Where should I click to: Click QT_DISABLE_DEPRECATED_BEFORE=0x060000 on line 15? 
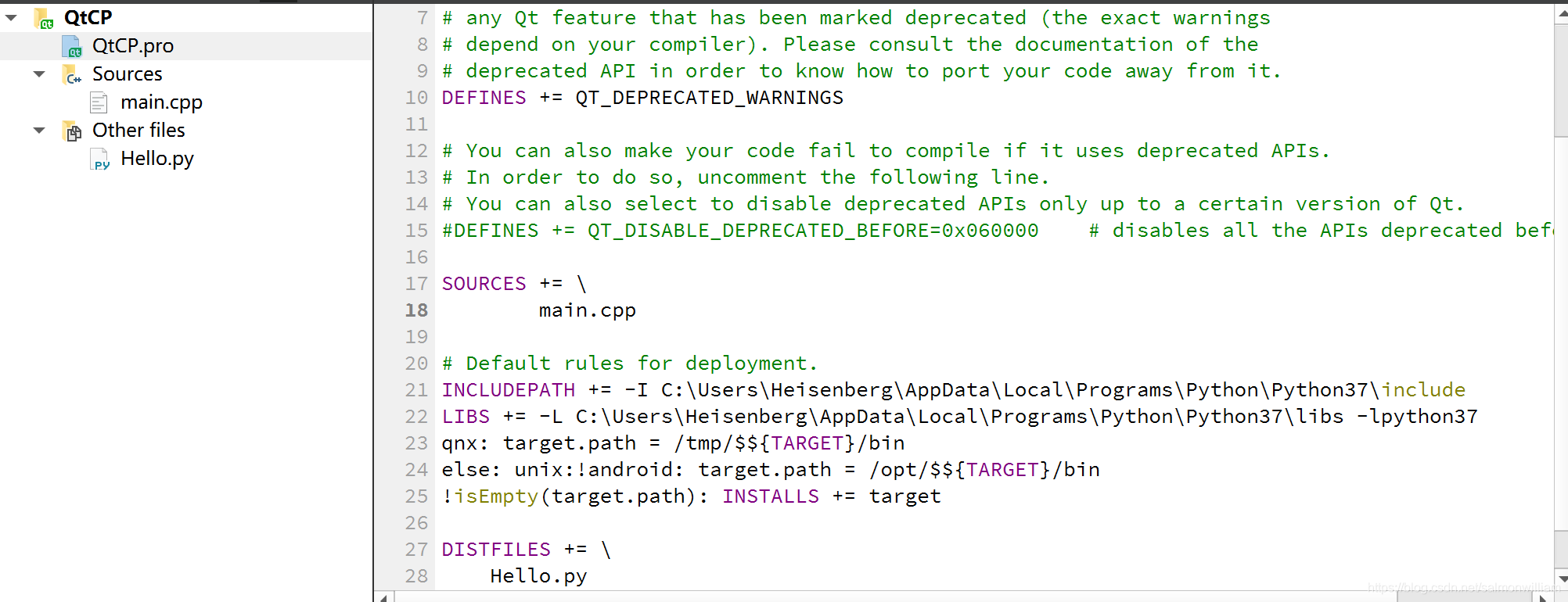(x=813, y=231)
